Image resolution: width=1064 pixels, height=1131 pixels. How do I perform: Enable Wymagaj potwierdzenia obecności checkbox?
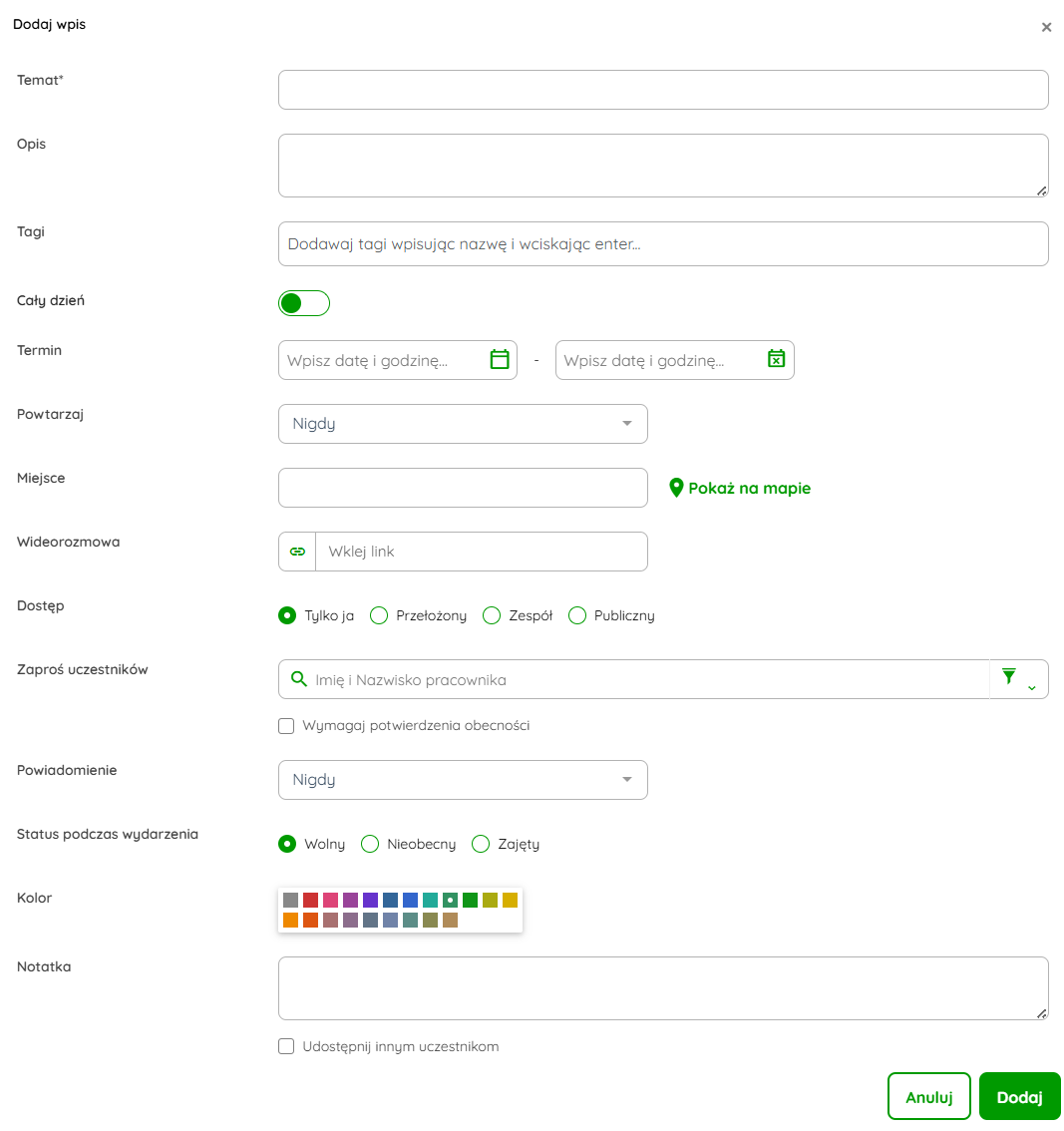tap(286, 726)
